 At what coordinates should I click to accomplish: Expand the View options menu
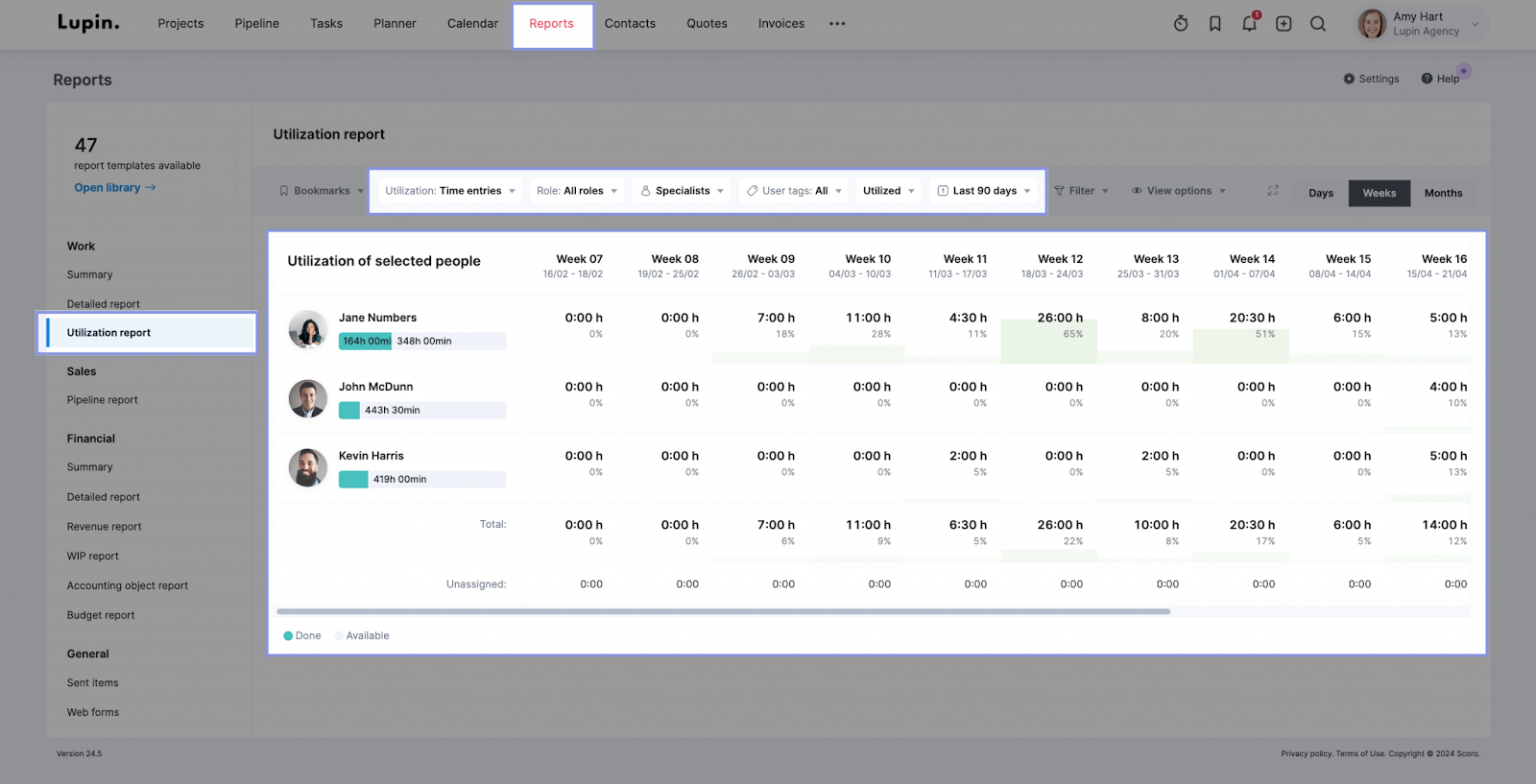(1178, 190)
